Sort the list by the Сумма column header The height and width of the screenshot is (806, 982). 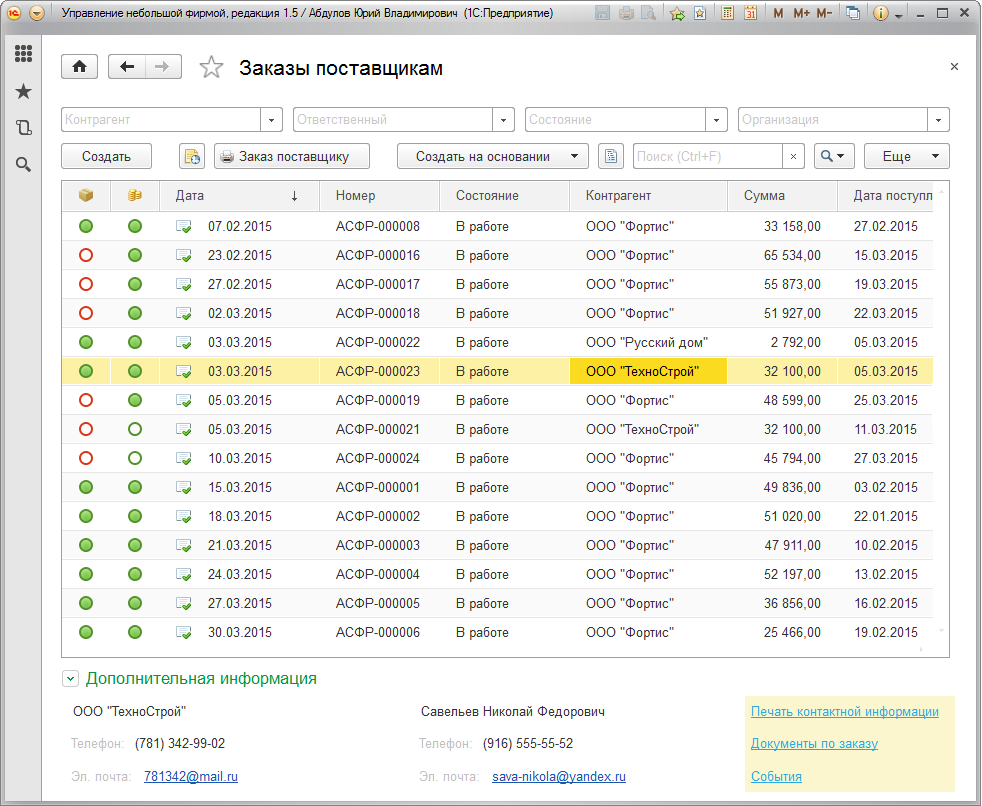click(x=765, y=196)
